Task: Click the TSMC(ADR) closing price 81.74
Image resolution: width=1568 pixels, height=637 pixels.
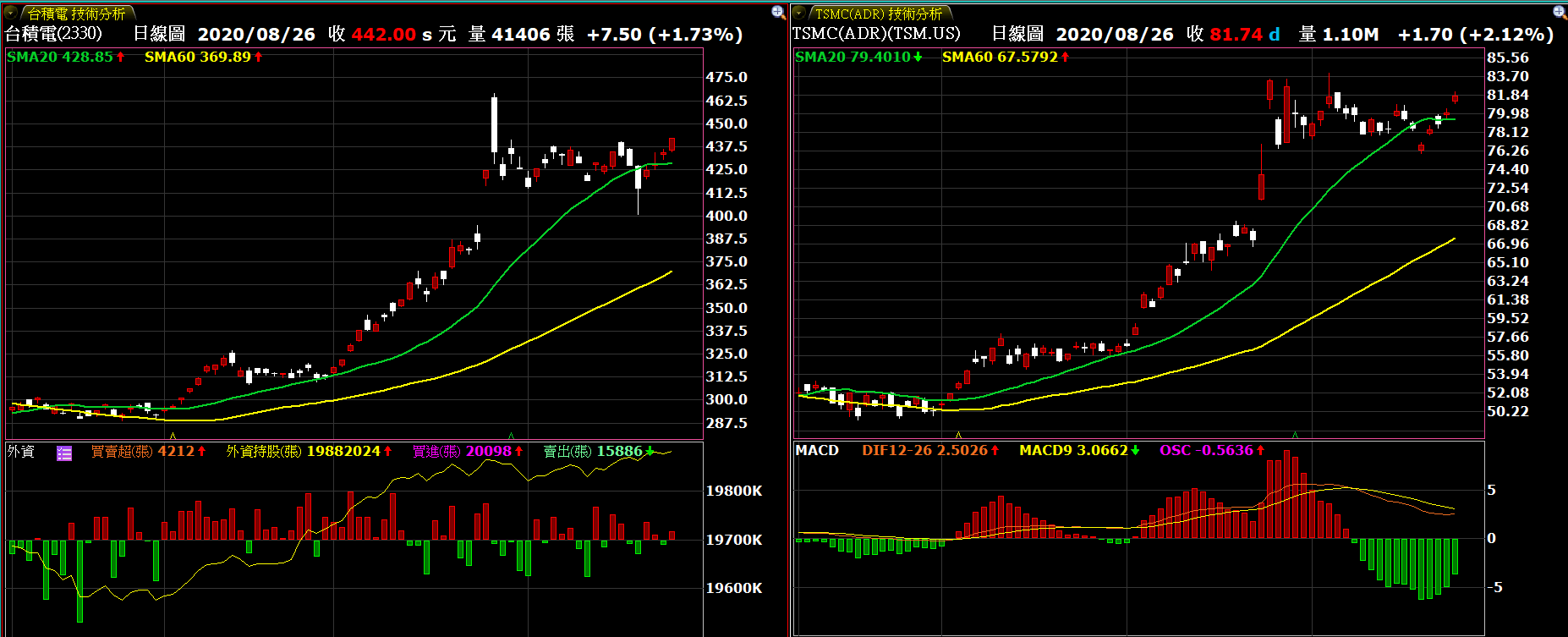Action: pos(1236,35)
